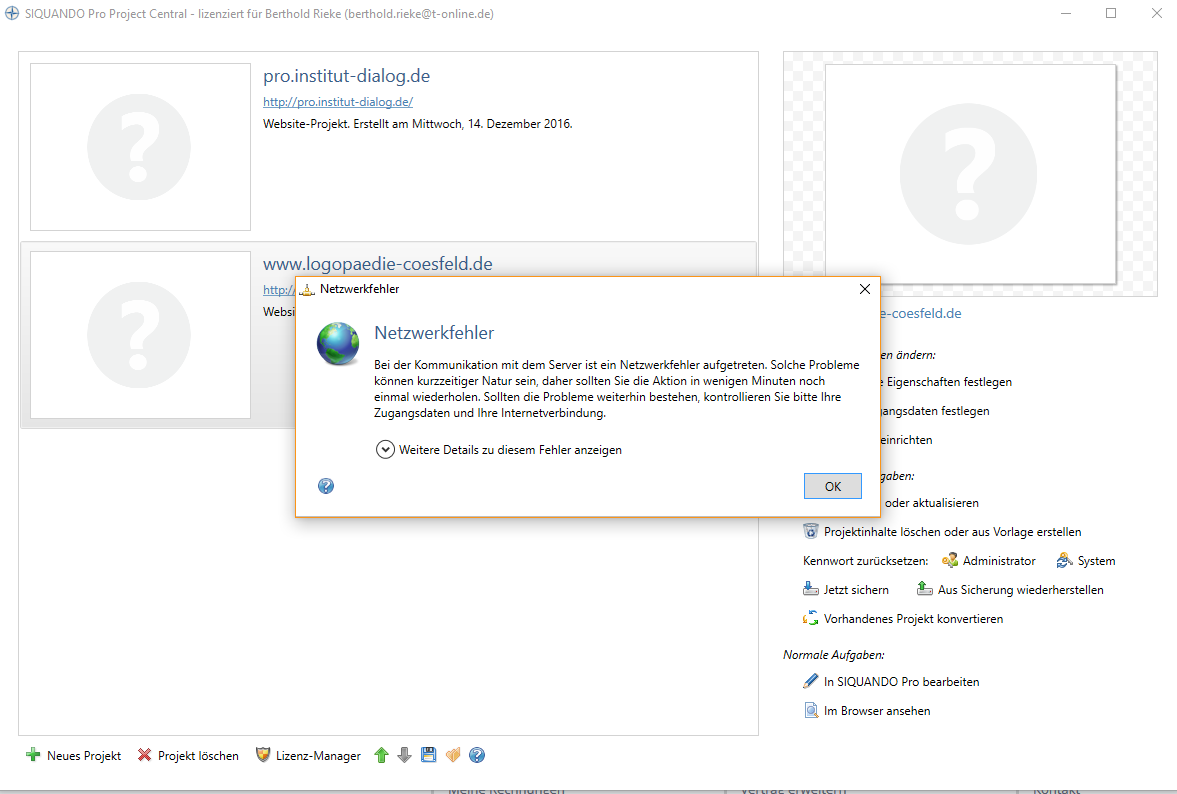Maximize the Project Central window
This screenshot has width=1177, height=794.
1111,14
